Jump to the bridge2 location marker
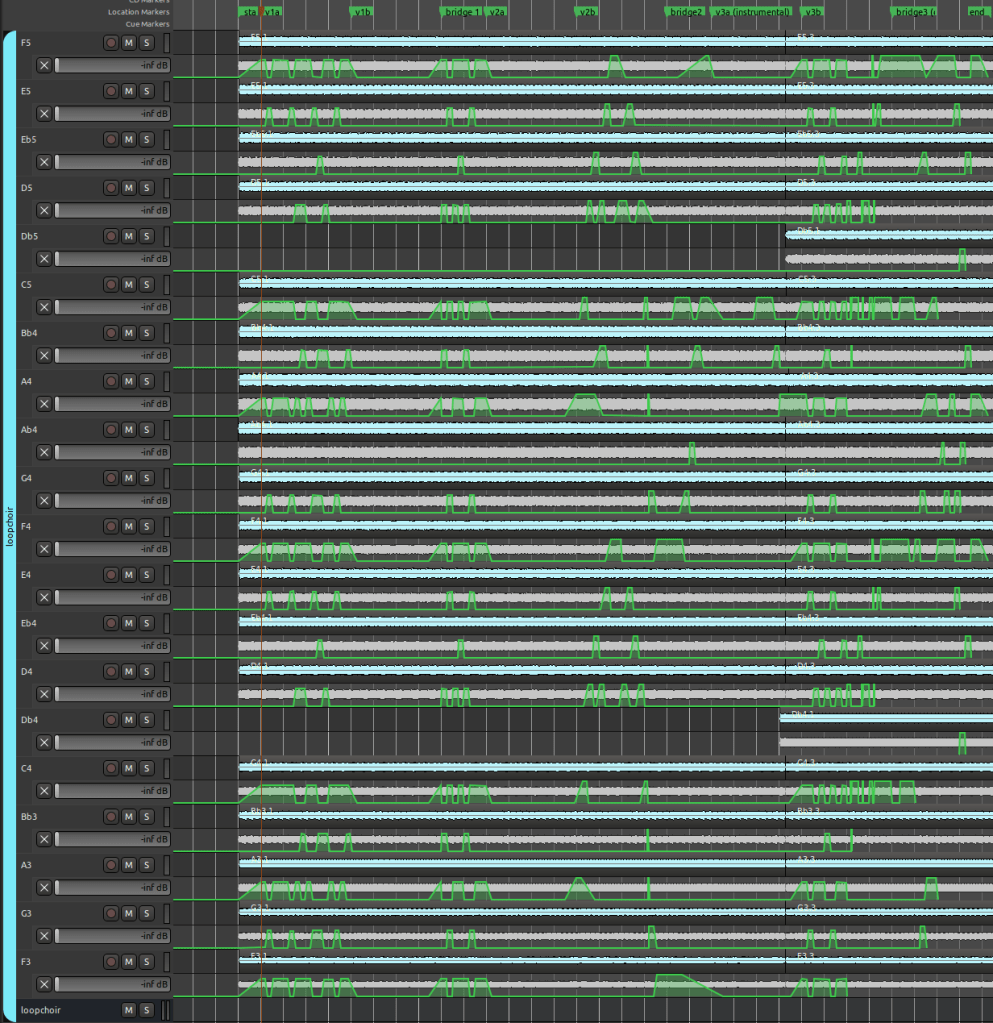Image resolution: width=993 pixels, height=1023 pixels. (686, 12)
